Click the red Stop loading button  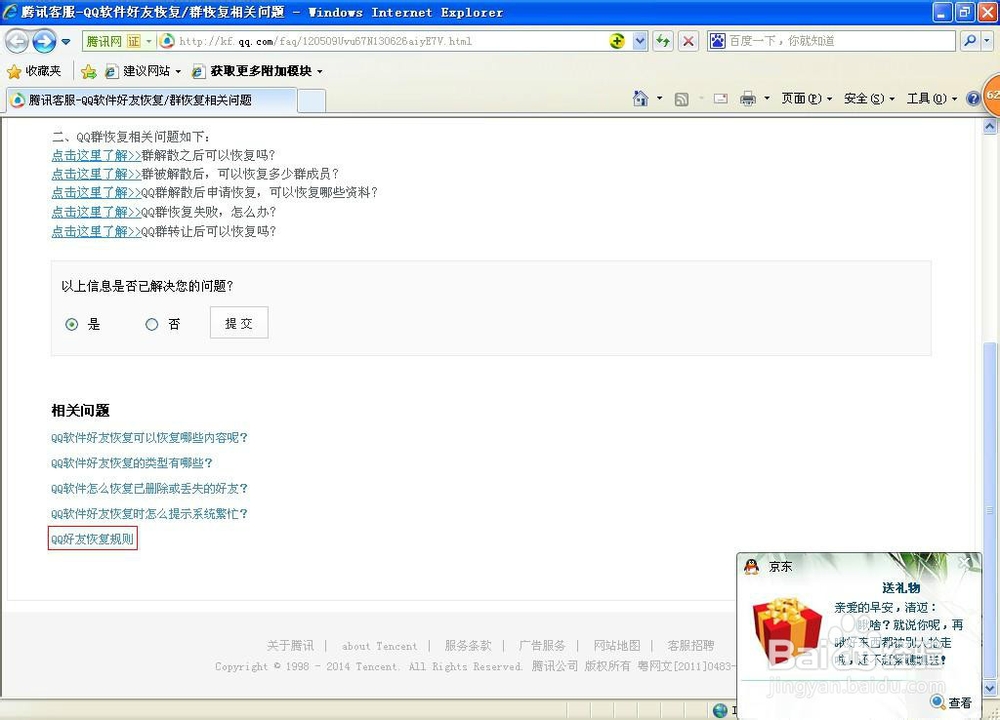[x=688, y=41]
